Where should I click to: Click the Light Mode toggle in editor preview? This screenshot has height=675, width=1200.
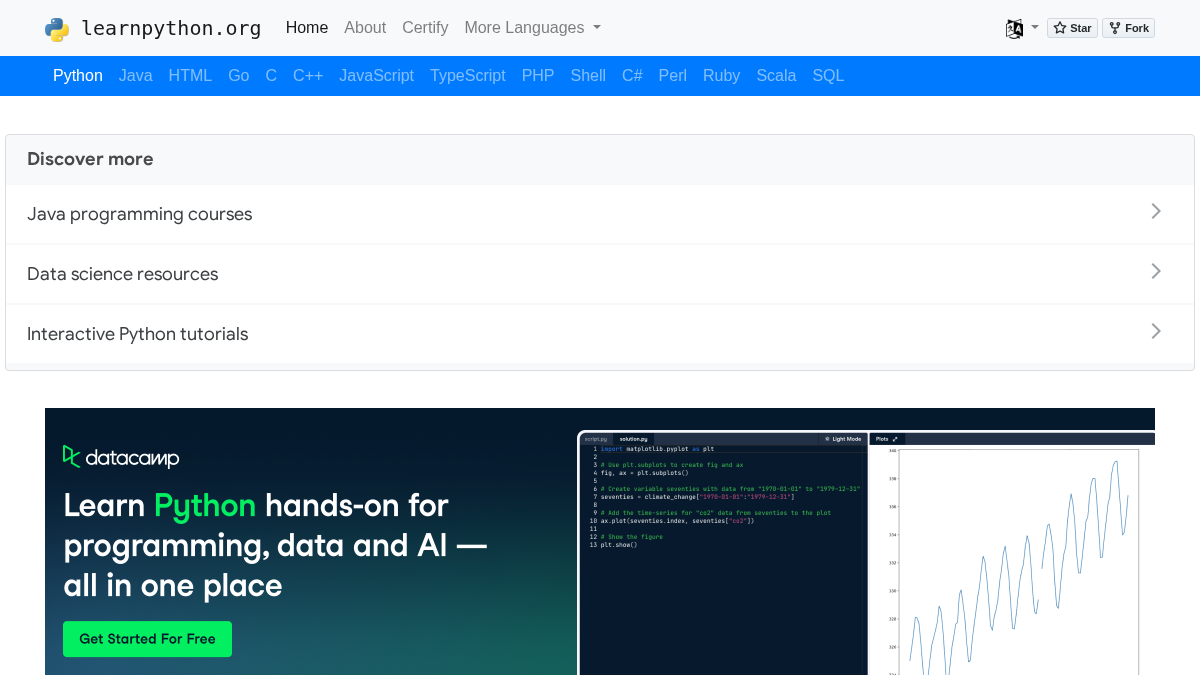pos(842,439)
